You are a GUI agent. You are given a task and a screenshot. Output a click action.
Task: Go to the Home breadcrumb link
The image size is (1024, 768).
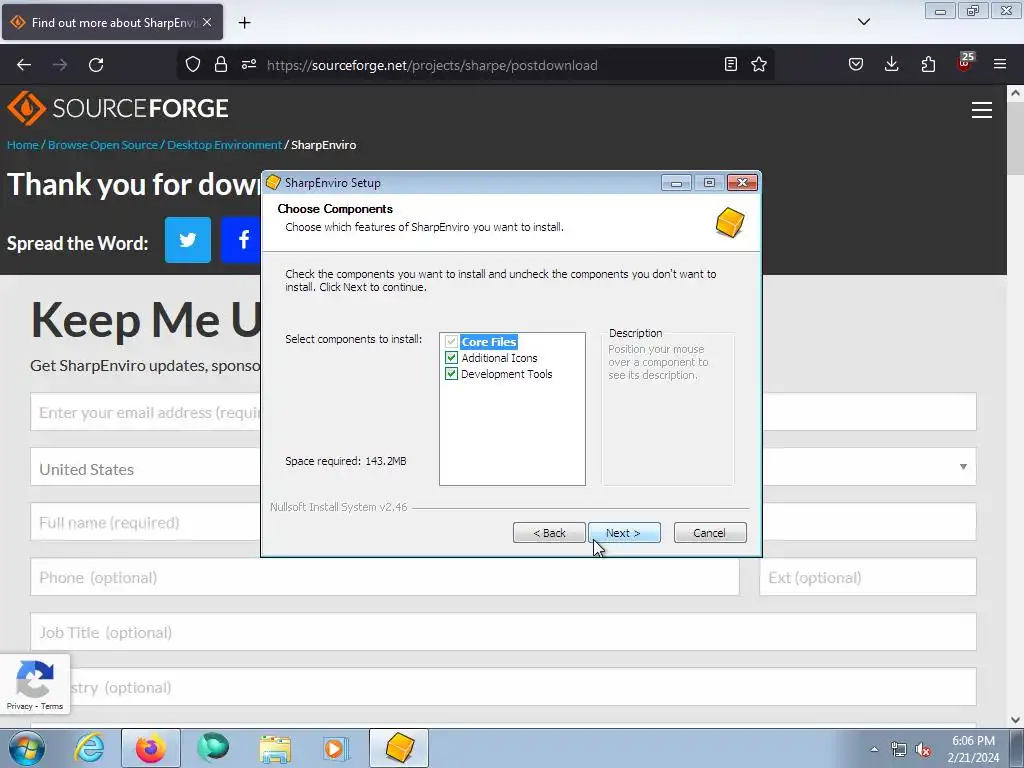[23, 145]
